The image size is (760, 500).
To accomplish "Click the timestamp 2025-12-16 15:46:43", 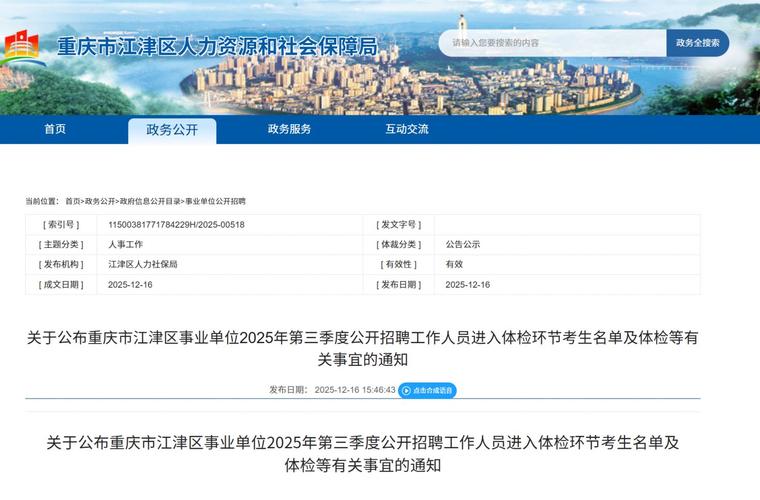I will click(355, 390).
